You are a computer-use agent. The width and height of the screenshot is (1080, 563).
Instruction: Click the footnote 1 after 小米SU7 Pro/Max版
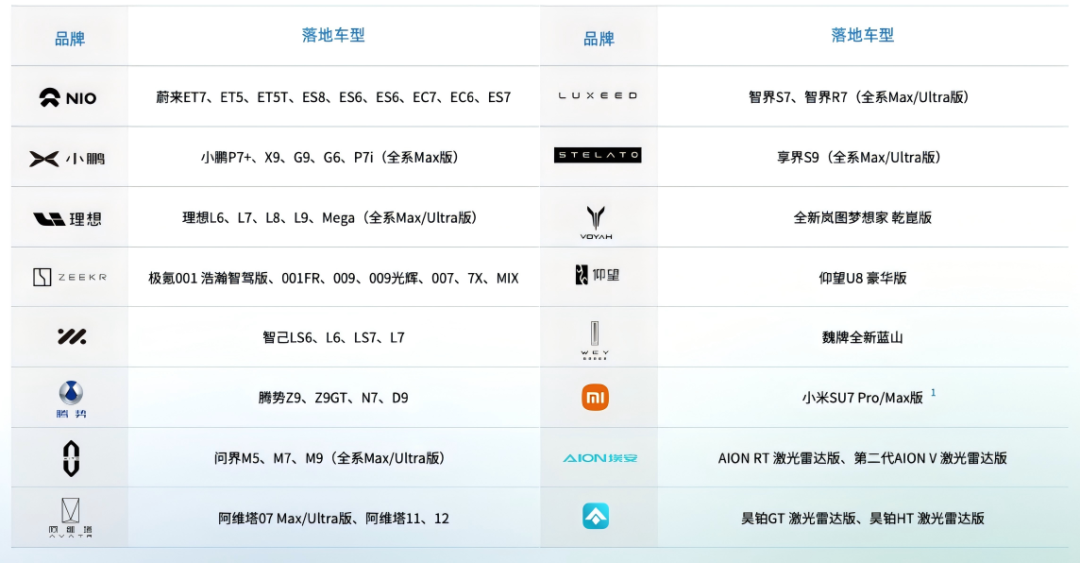933,393
